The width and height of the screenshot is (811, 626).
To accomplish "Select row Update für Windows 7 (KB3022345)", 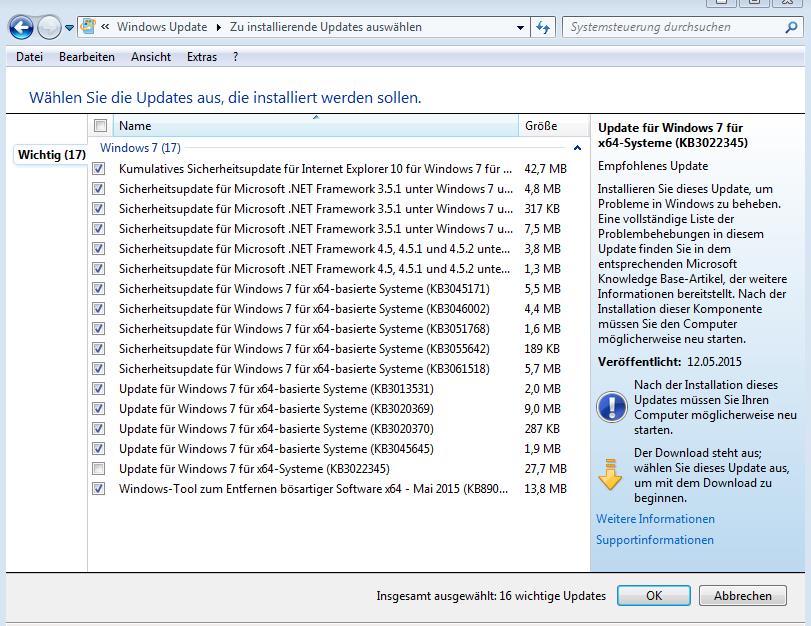I will 338,469.
